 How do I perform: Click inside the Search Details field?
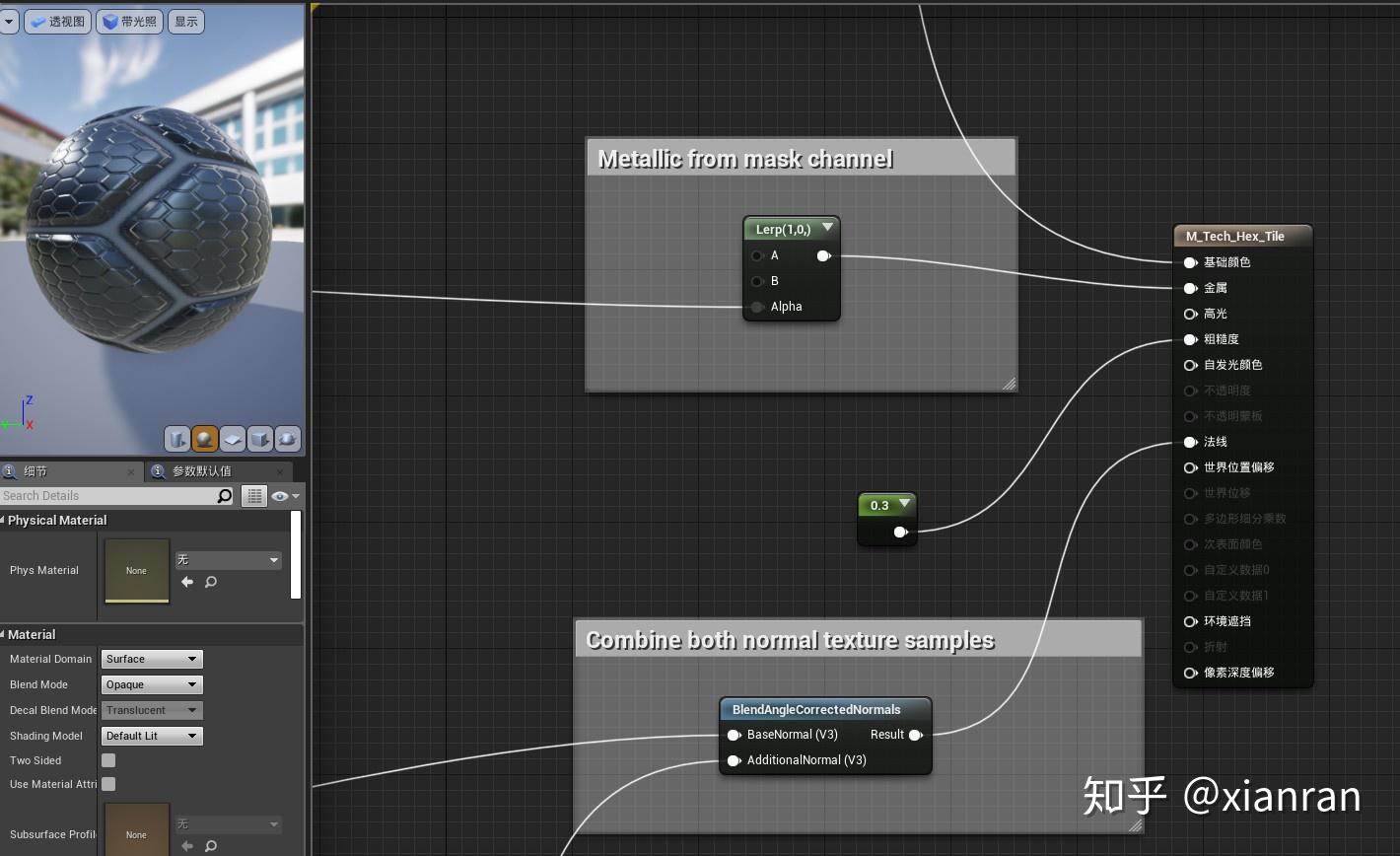coord(108,495)
